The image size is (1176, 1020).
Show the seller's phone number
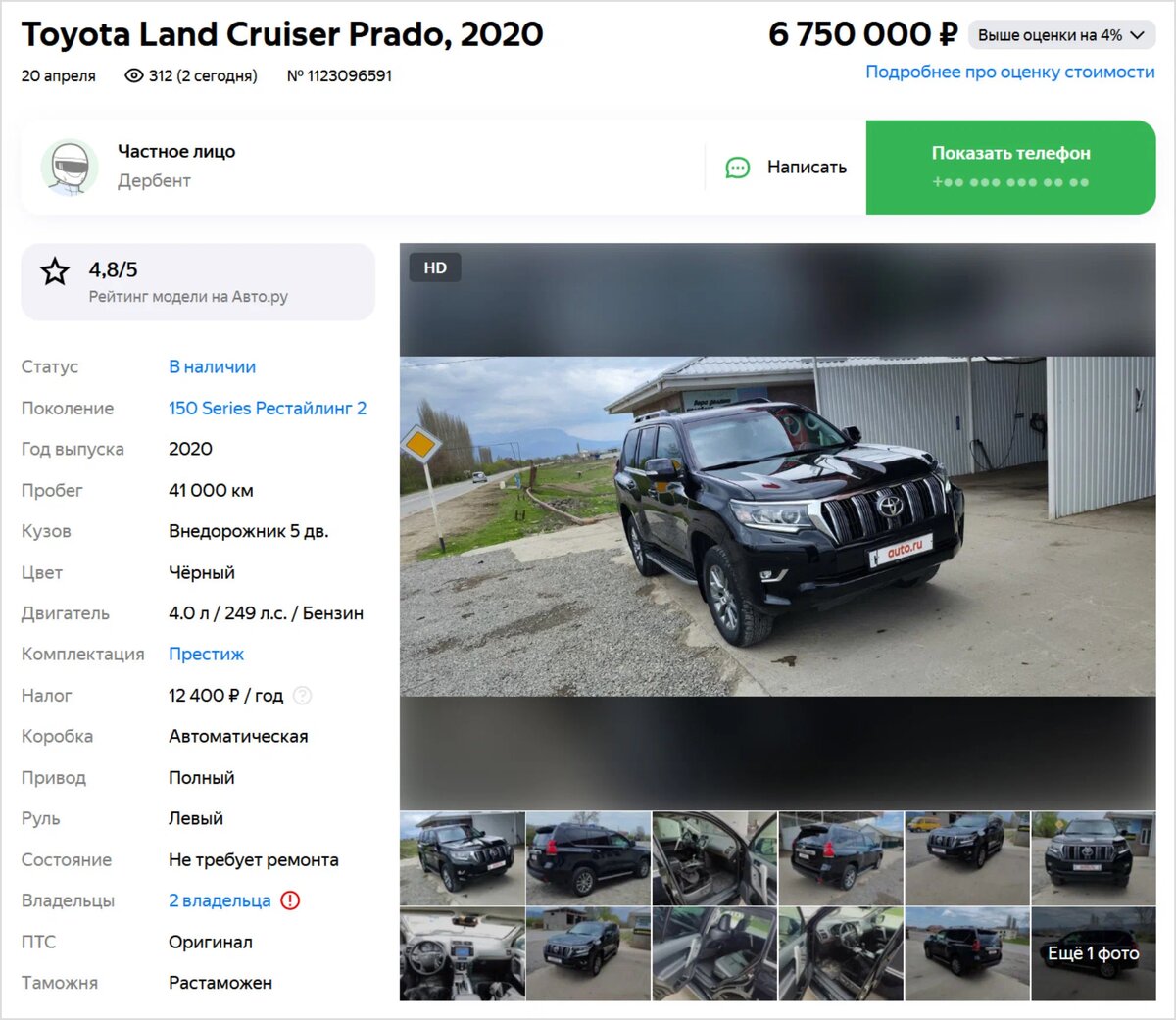[1010, 167]
